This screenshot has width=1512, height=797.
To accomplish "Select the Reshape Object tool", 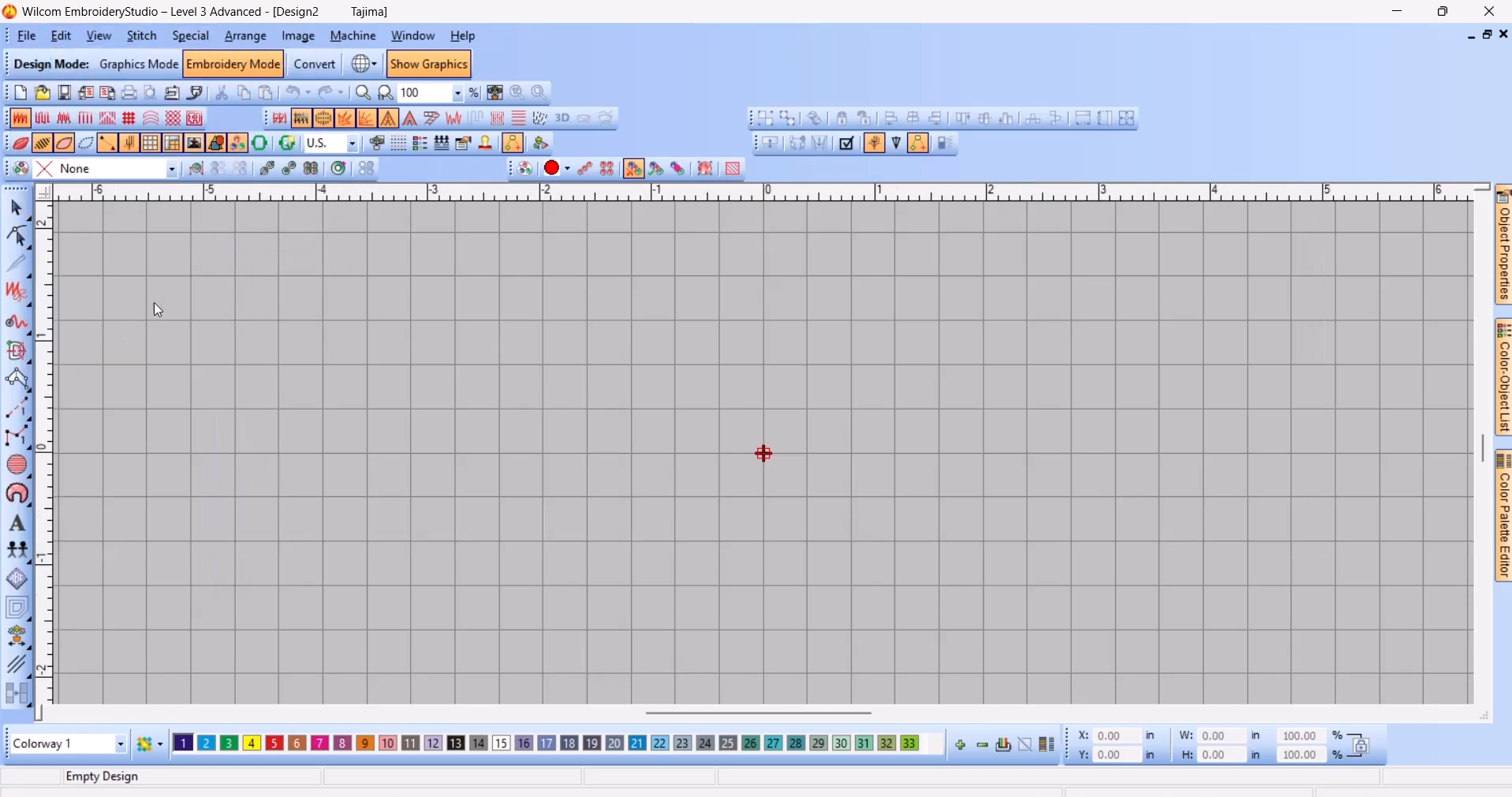I will click(17, 237).
